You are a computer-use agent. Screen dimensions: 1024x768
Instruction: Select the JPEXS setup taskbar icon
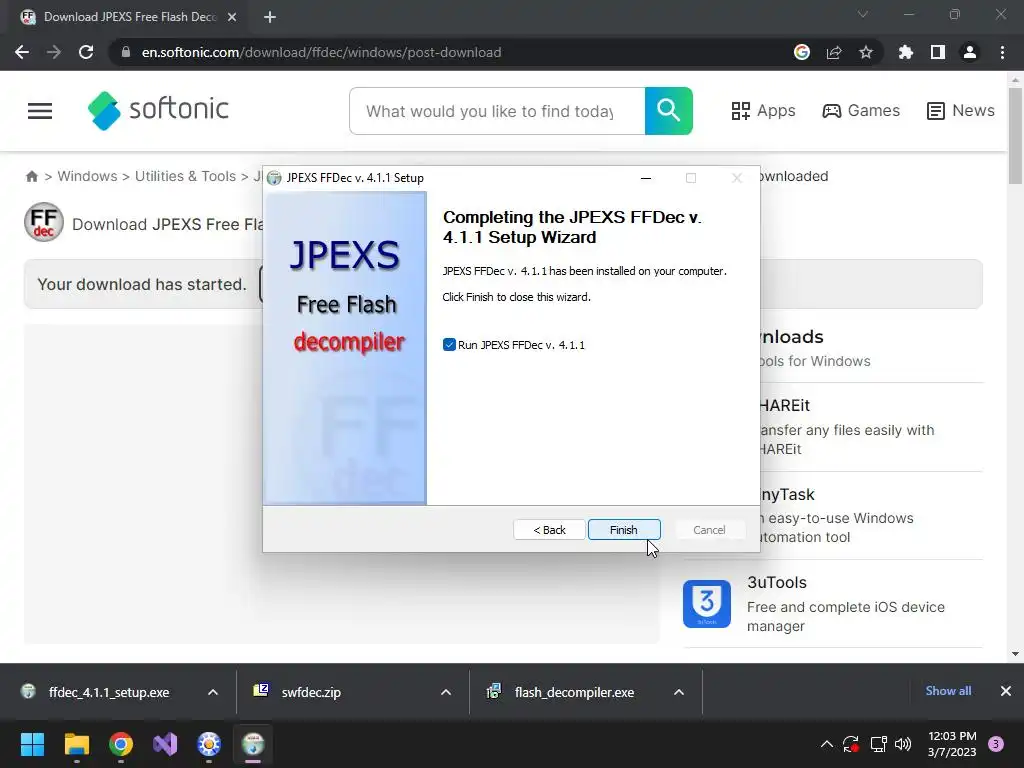pyautogui.click(x=253, y=744)
